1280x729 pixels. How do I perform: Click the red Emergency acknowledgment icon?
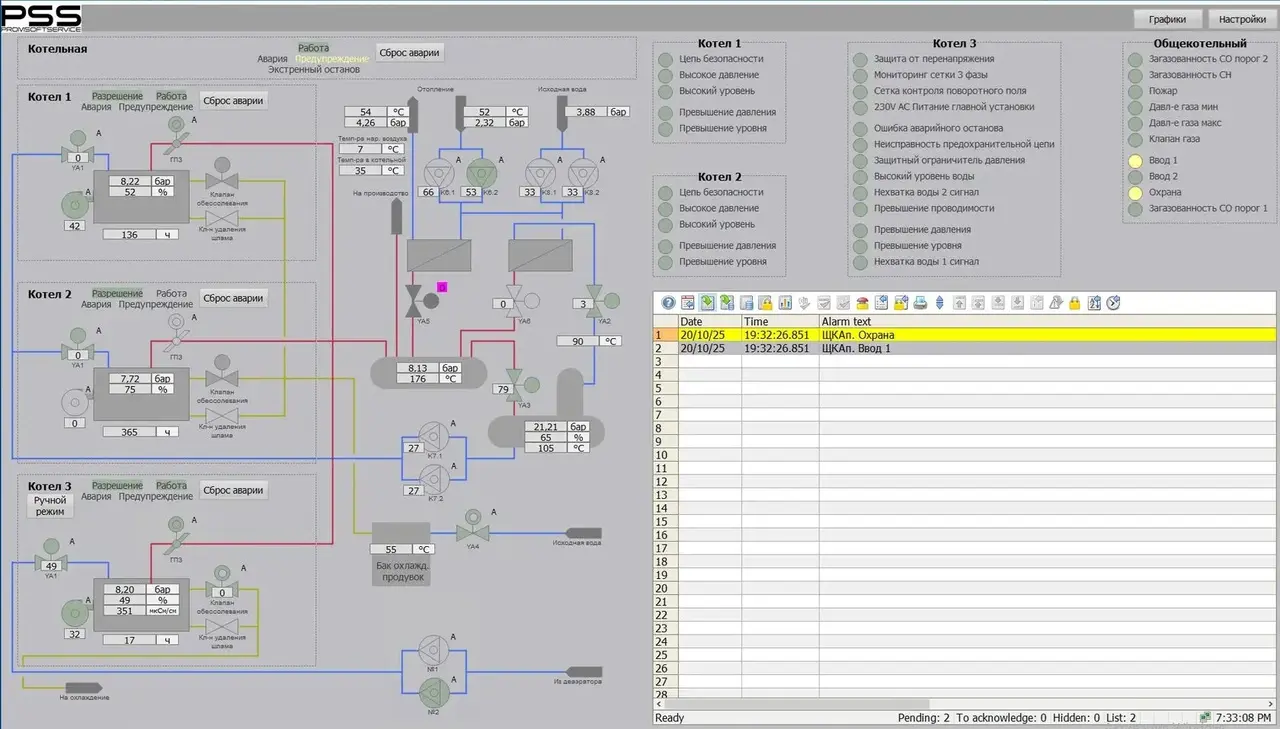pyautogui.click(x=863, y=303)
